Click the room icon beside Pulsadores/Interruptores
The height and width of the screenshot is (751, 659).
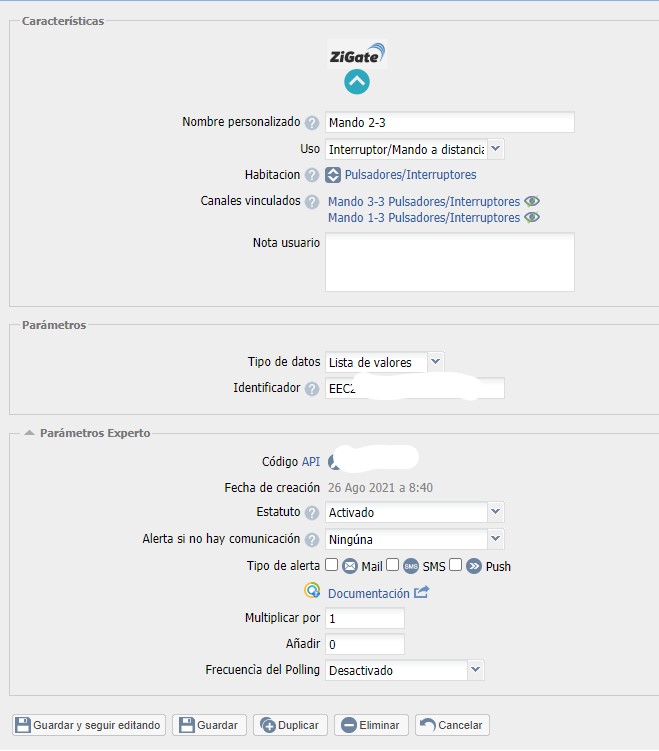[x=334, y=175]
